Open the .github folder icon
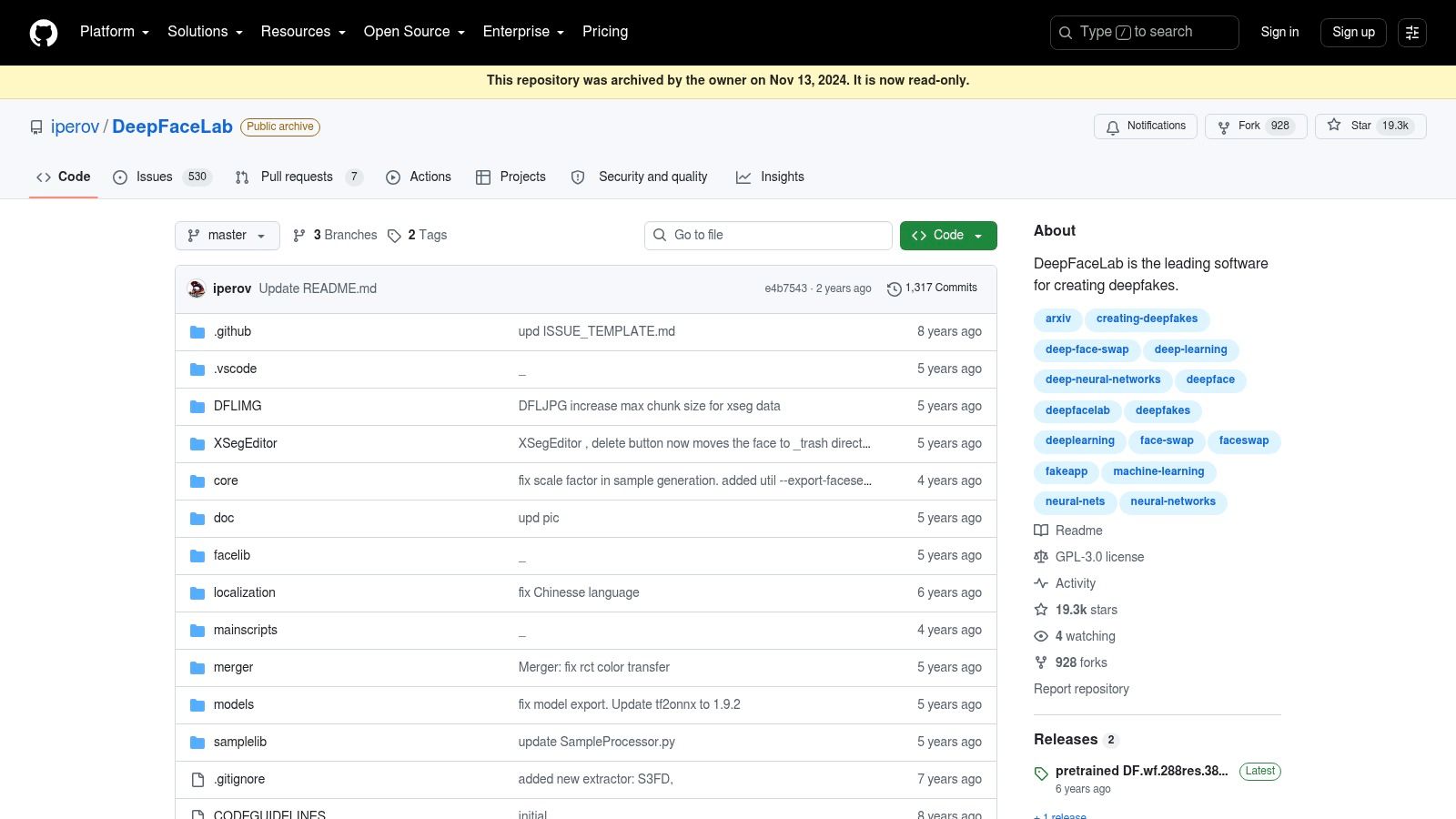Viewport: 1456px width, 819px height. pyautogui.click(x=197, y=332)
